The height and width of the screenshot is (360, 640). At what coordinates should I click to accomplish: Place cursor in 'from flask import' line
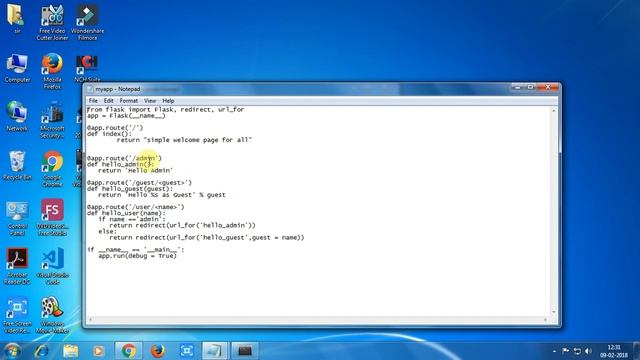pyautogui.click(x=165, y=109)
